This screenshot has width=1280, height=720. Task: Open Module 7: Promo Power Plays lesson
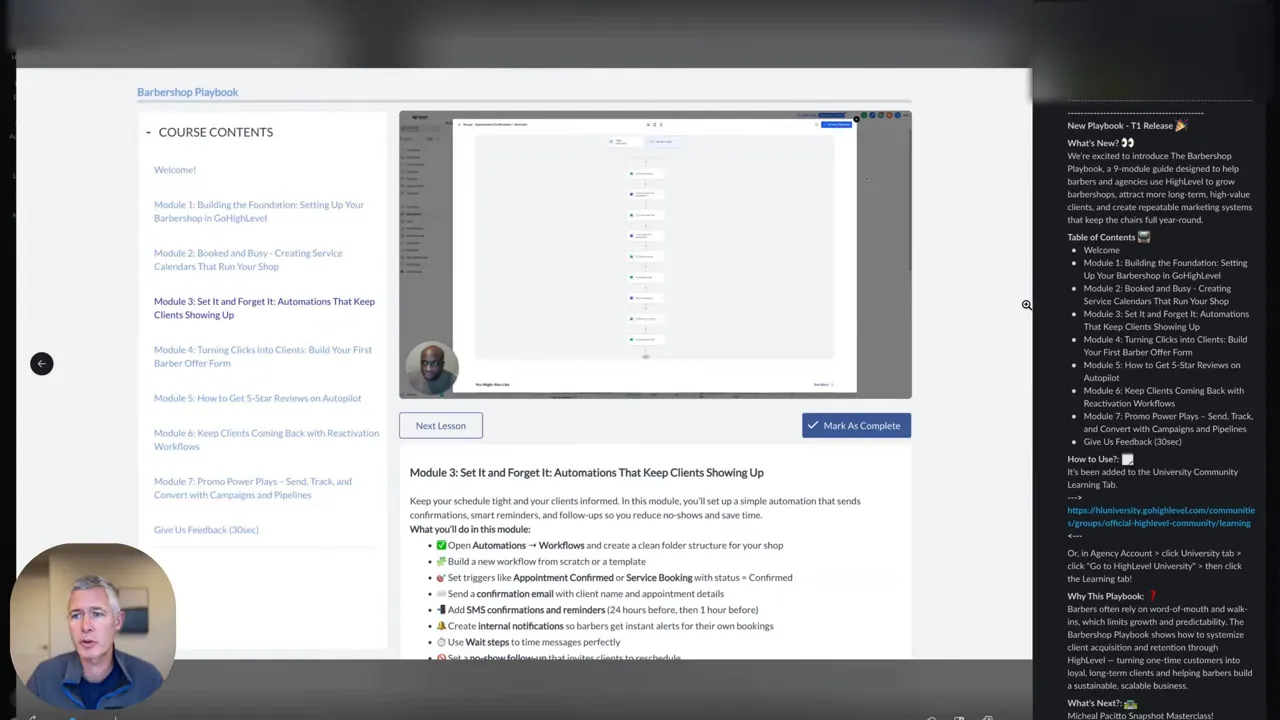click(x=253, y=488)
